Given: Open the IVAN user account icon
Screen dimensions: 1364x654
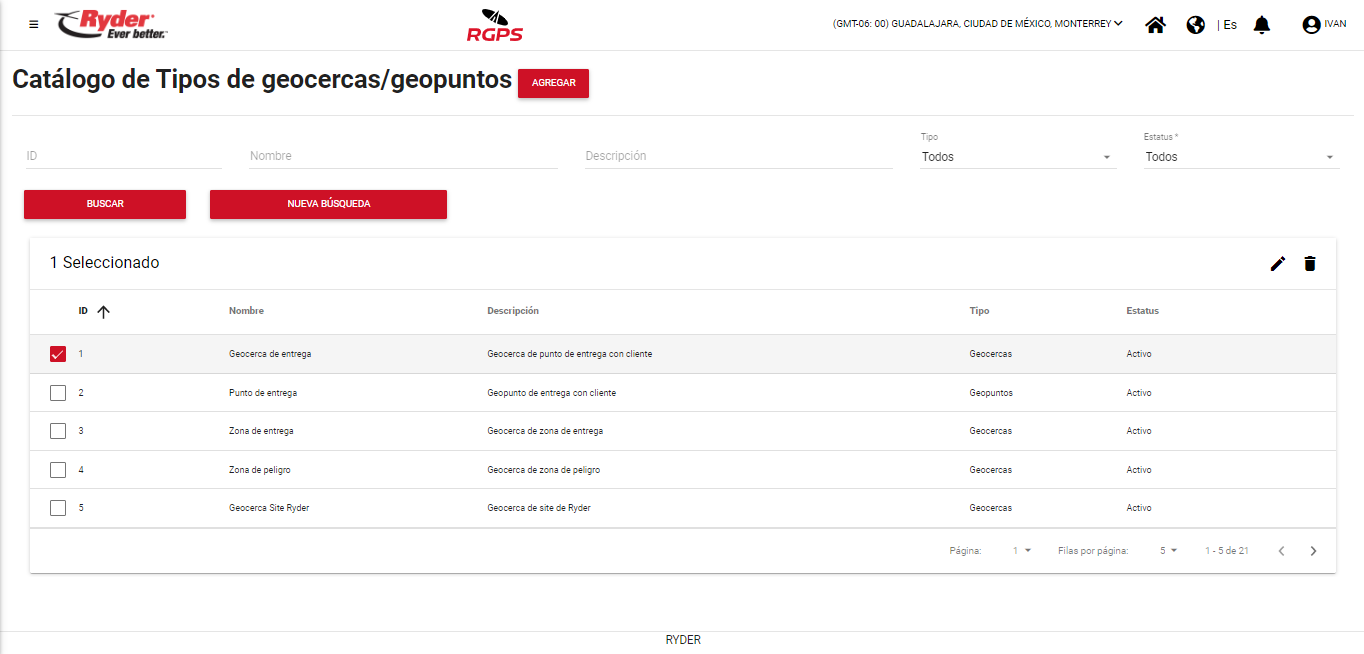Looking at the screenshot, I should [1311, 25].
